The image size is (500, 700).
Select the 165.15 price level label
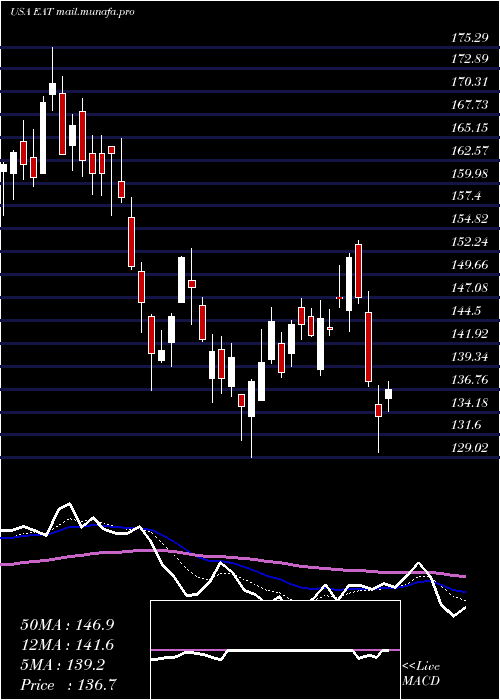tap(469, 128)
